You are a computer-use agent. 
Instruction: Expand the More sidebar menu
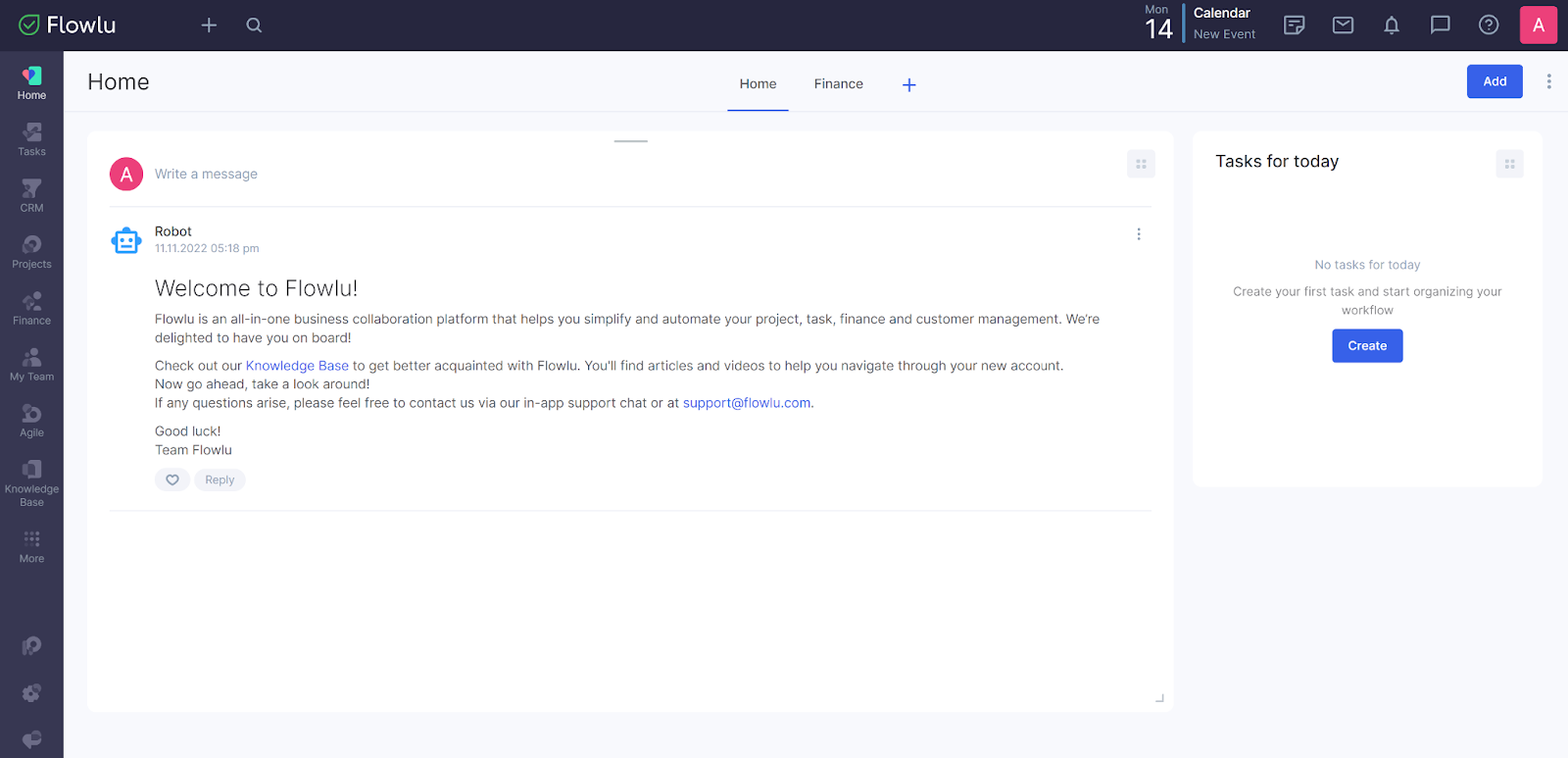[x=31, y=546]
